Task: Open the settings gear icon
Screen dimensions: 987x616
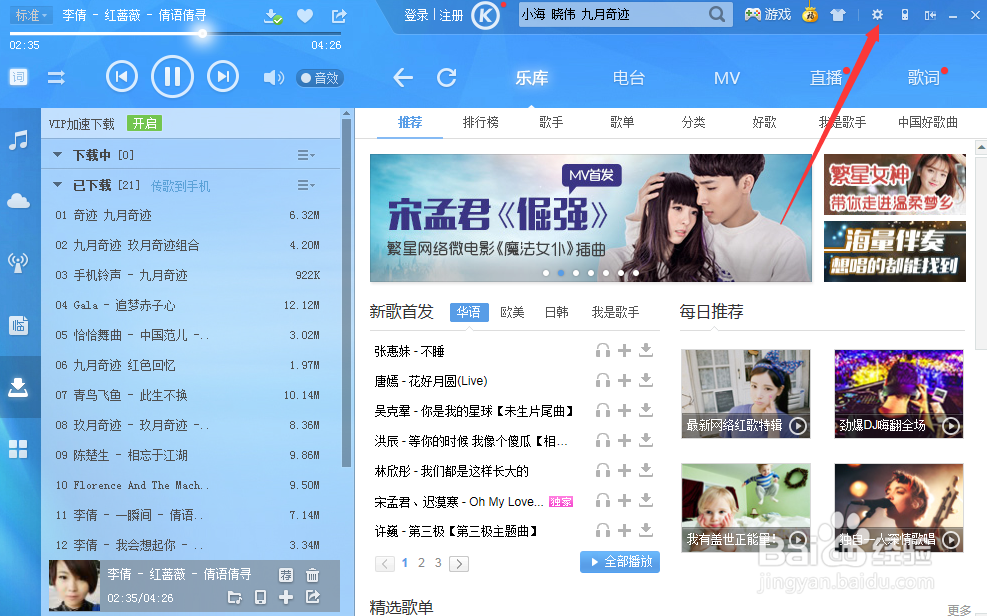Action: coord(877,14)
